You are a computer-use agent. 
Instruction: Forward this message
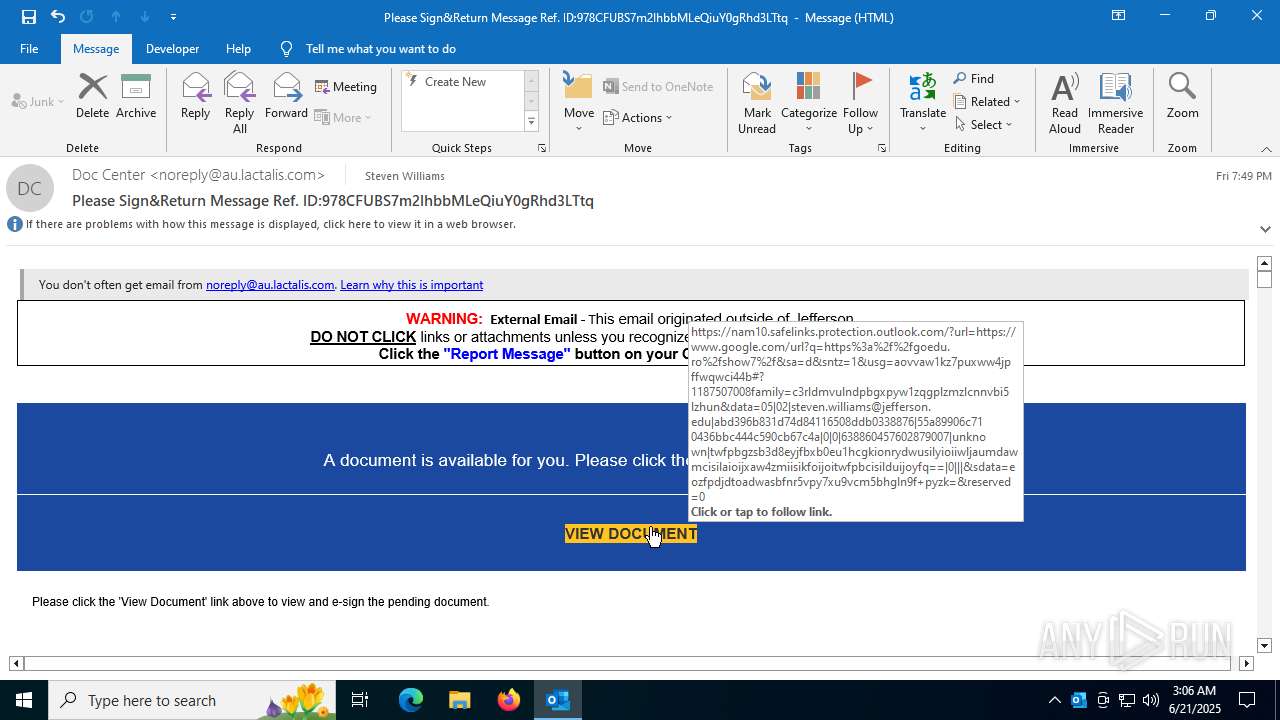point(286,96)
